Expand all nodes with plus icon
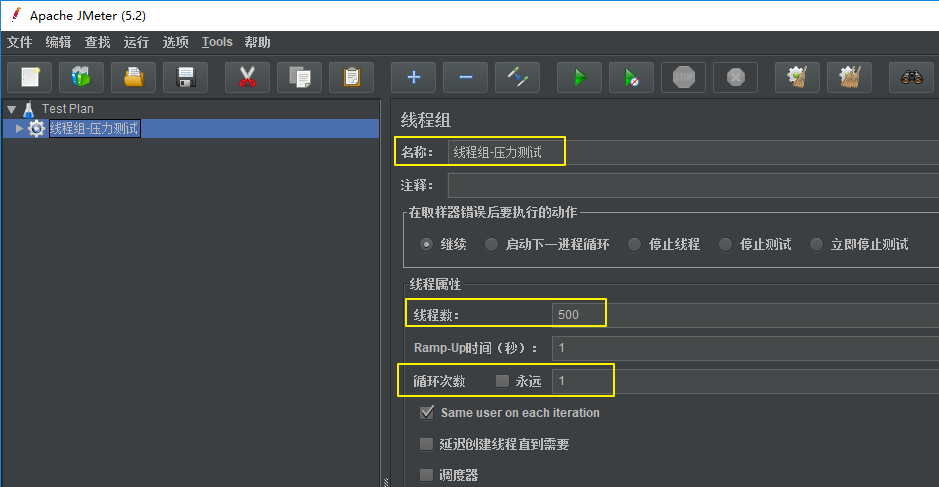This screenshot has width=939, height=487. pos(413,77)
